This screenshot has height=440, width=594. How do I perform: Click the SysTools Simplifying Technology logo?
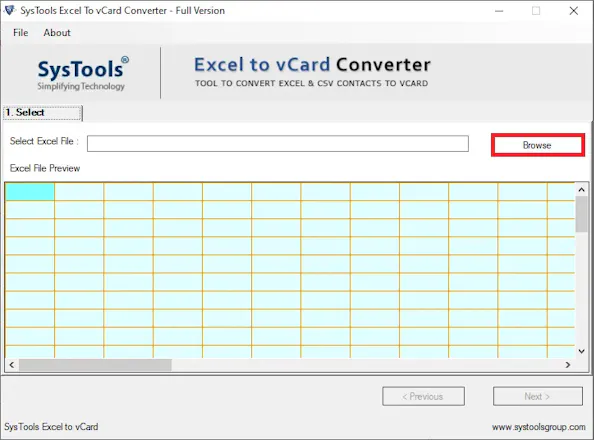coord(83,74)
